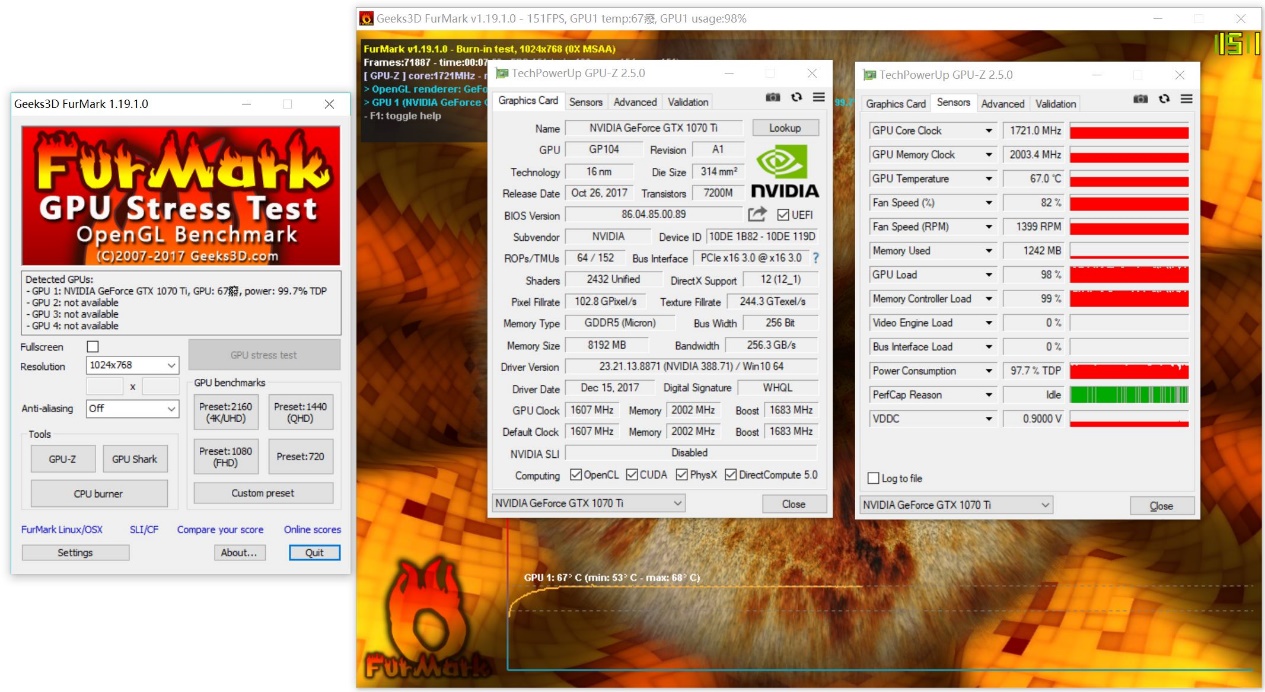
Task: Click the Lookup button in GPU-Z
Action: click(785, 128)
